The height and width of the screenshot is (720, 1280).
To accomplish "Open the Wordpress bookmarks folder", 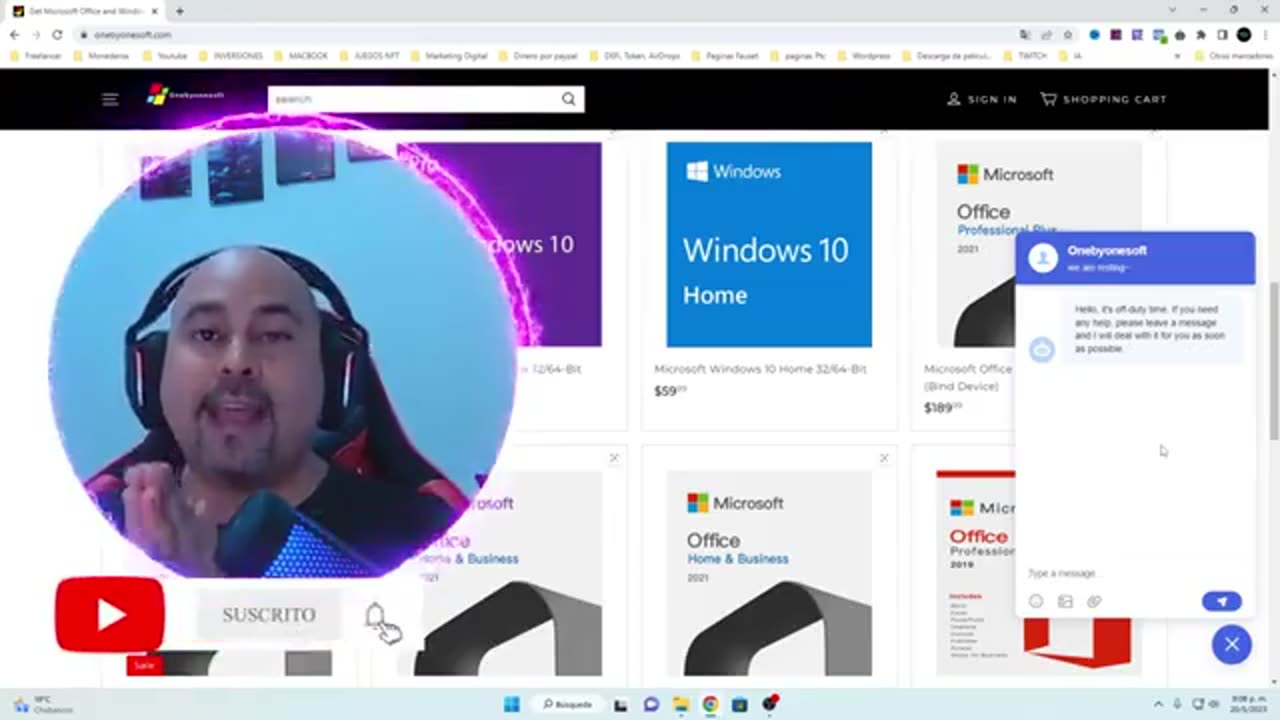I will point(863,56).
